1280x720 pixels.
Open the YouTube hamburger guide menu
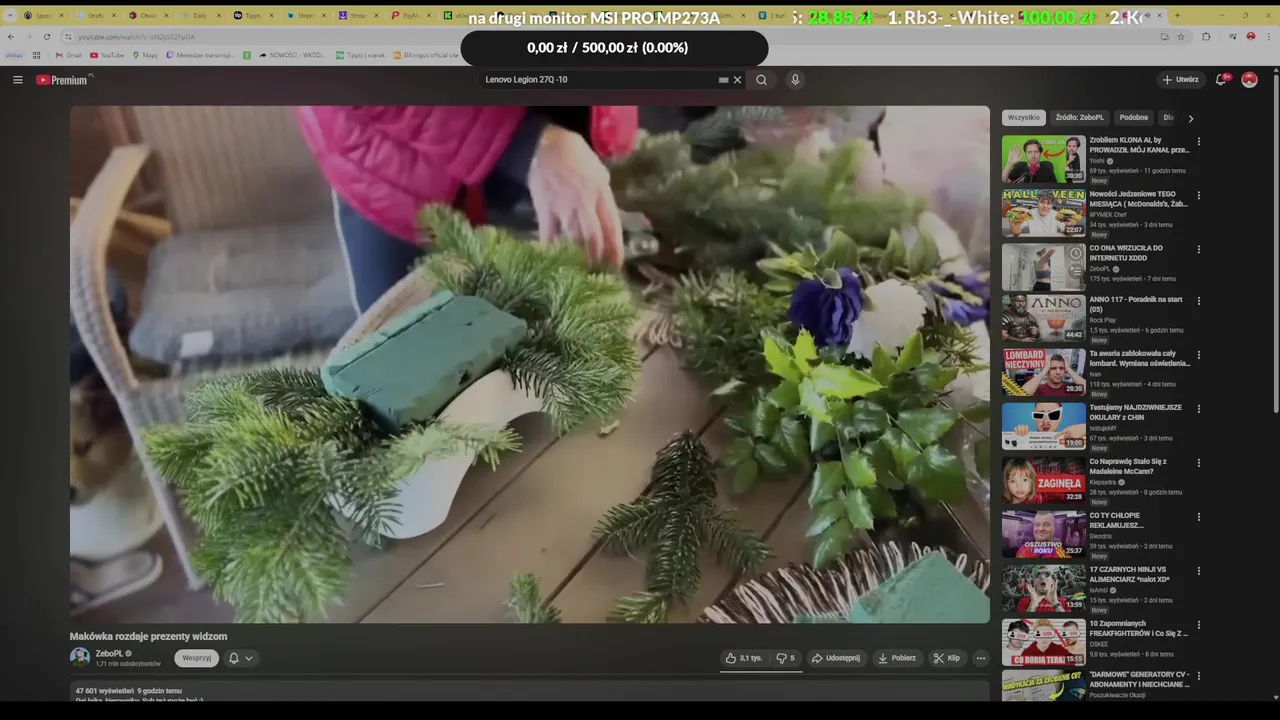click(x=17, y=80)
